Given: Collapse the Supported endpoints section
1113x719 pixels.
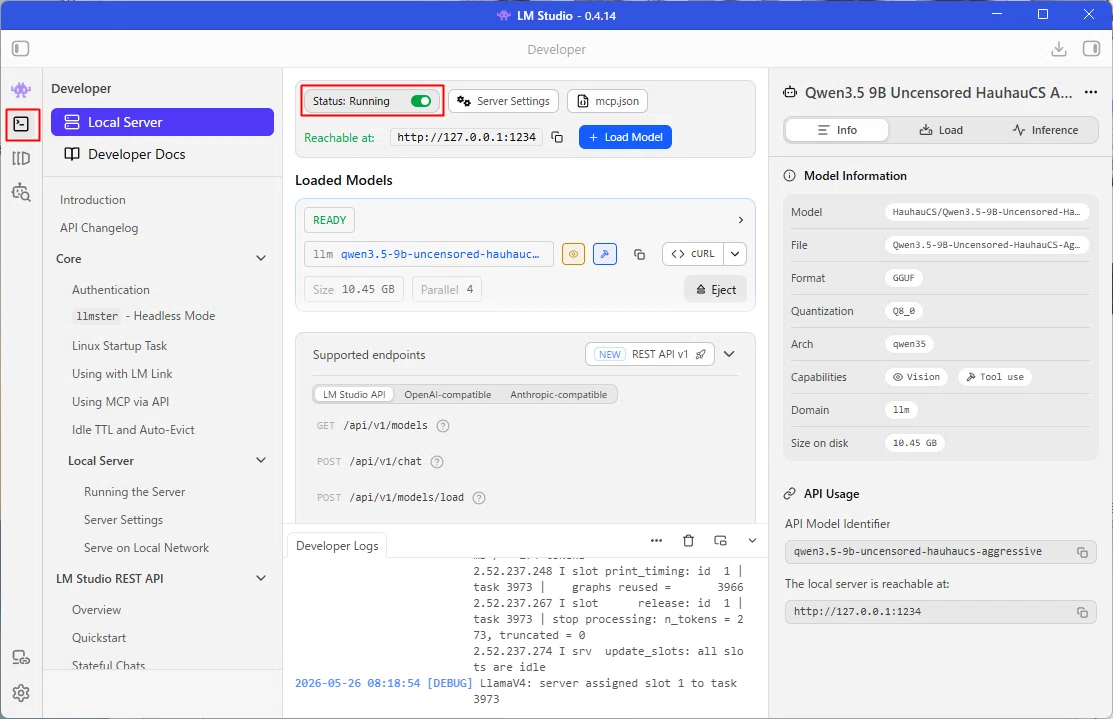Looking at the screenshot, I should (729, 353).
